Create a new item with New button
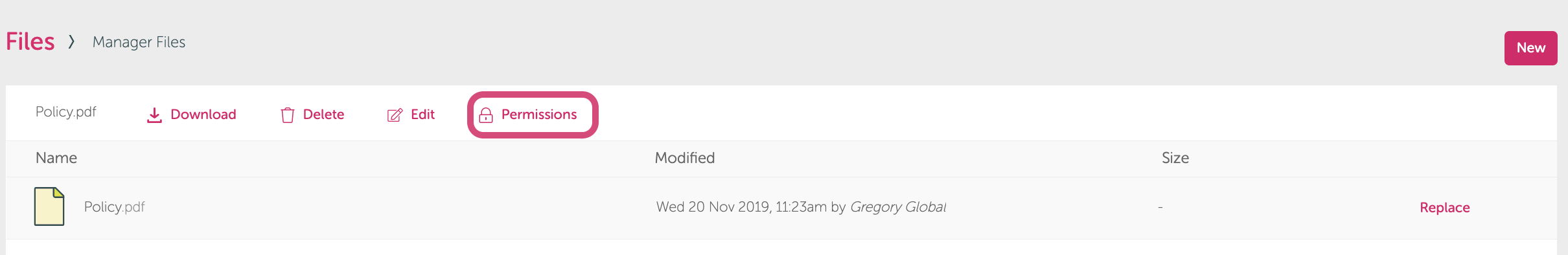 click(x=1530, y=48)
